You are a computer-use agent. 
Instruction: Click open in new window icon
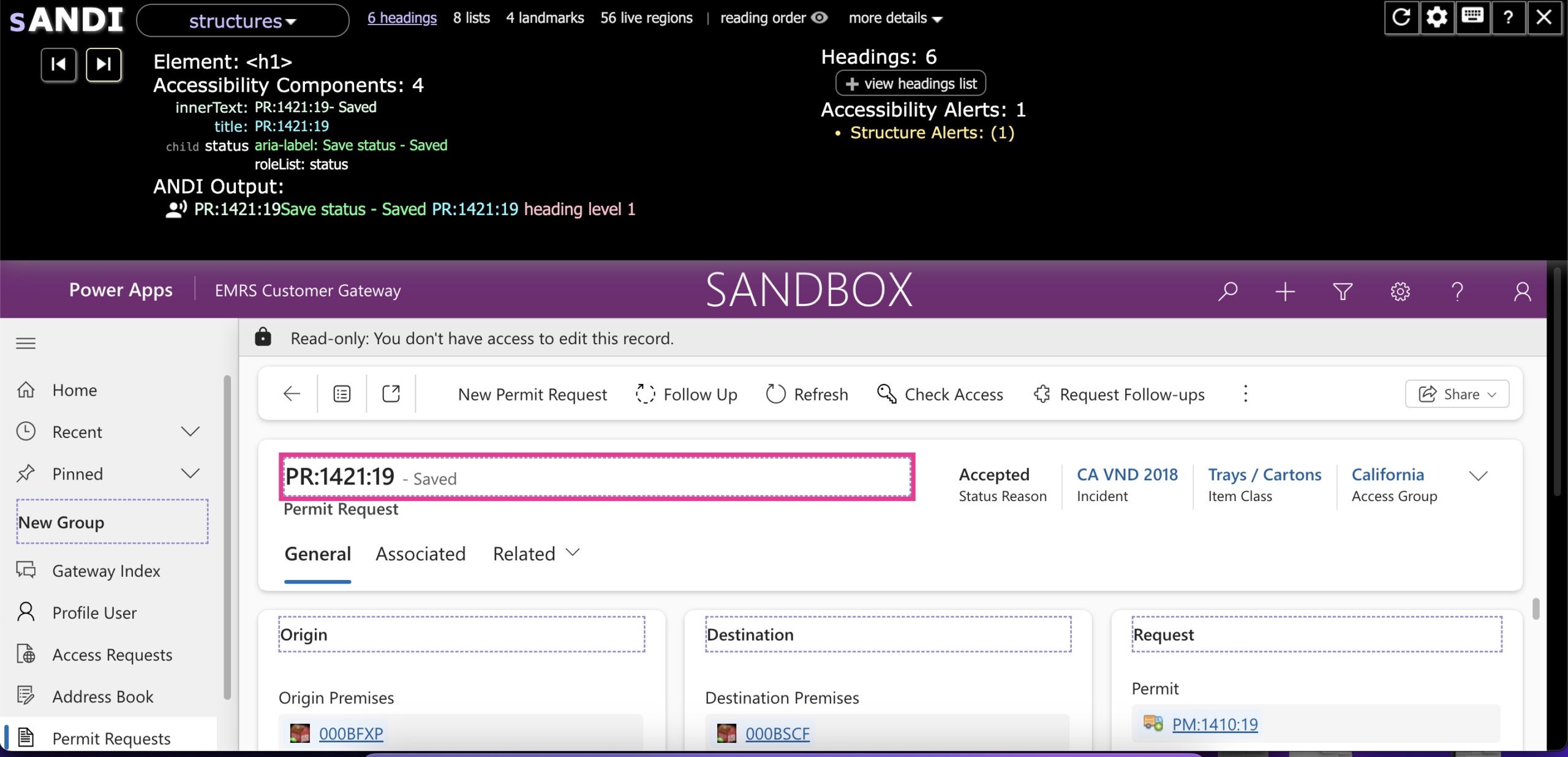(391, 394)
